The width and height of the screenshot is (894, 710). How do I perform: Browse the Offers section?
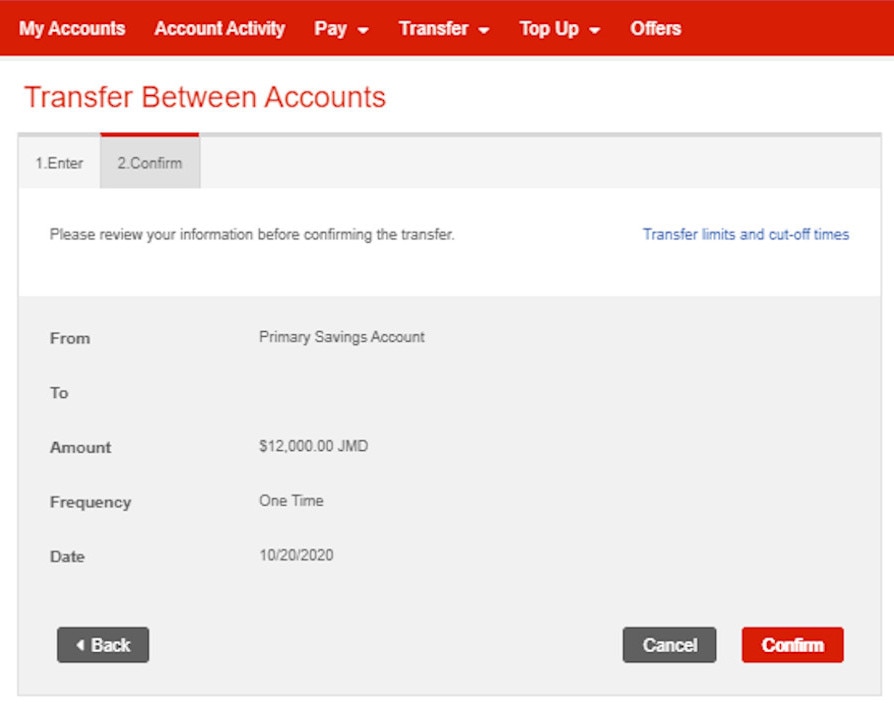tap(655, 29)
